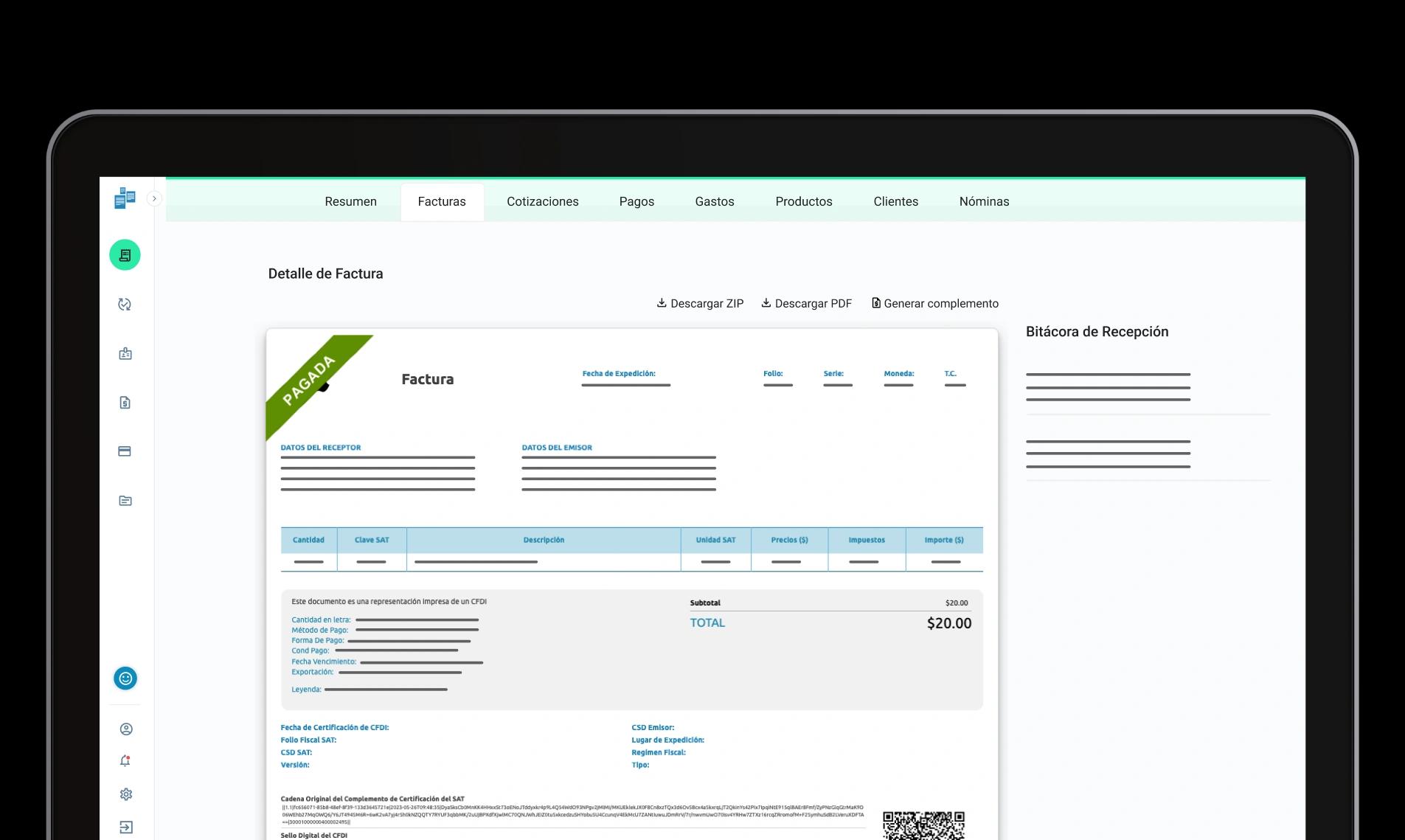The height and width of the screenshot is (840, 1405).
Task: Open the folder files icon in sidebar
Action: [125, 501]
